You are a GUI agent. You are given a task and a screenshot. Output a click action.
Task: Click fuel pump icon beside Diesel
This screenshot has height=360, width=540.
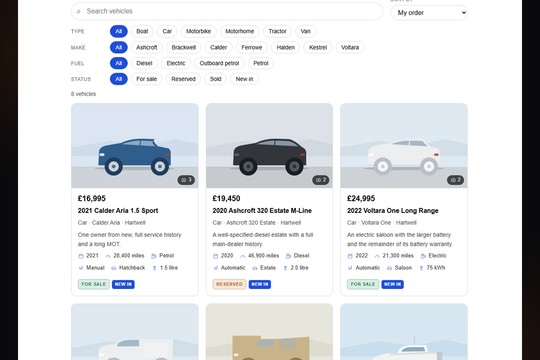[x=288, y=256]
